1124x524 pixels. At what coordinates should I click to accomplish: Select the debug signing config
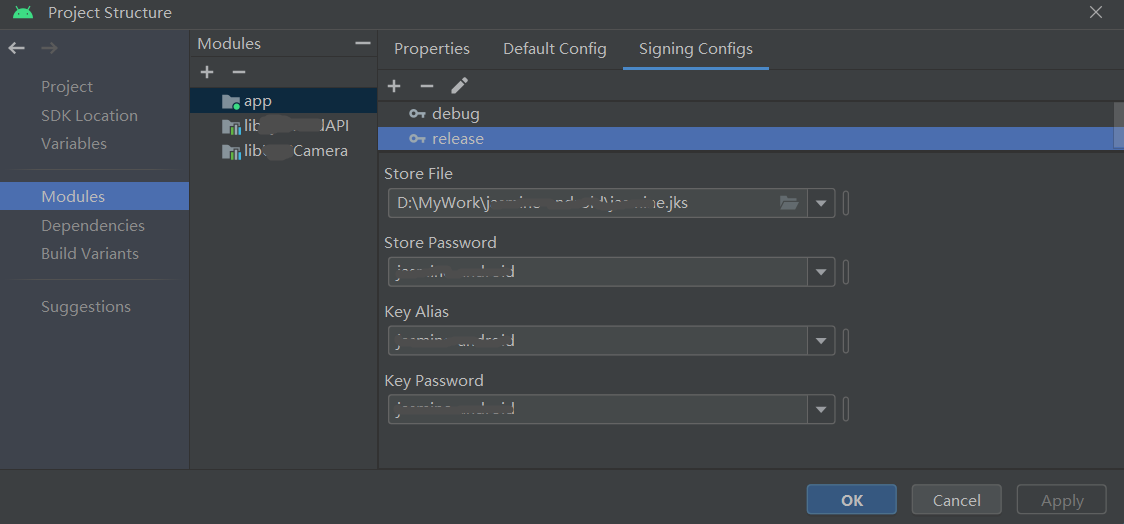click(x=455, y=114)
